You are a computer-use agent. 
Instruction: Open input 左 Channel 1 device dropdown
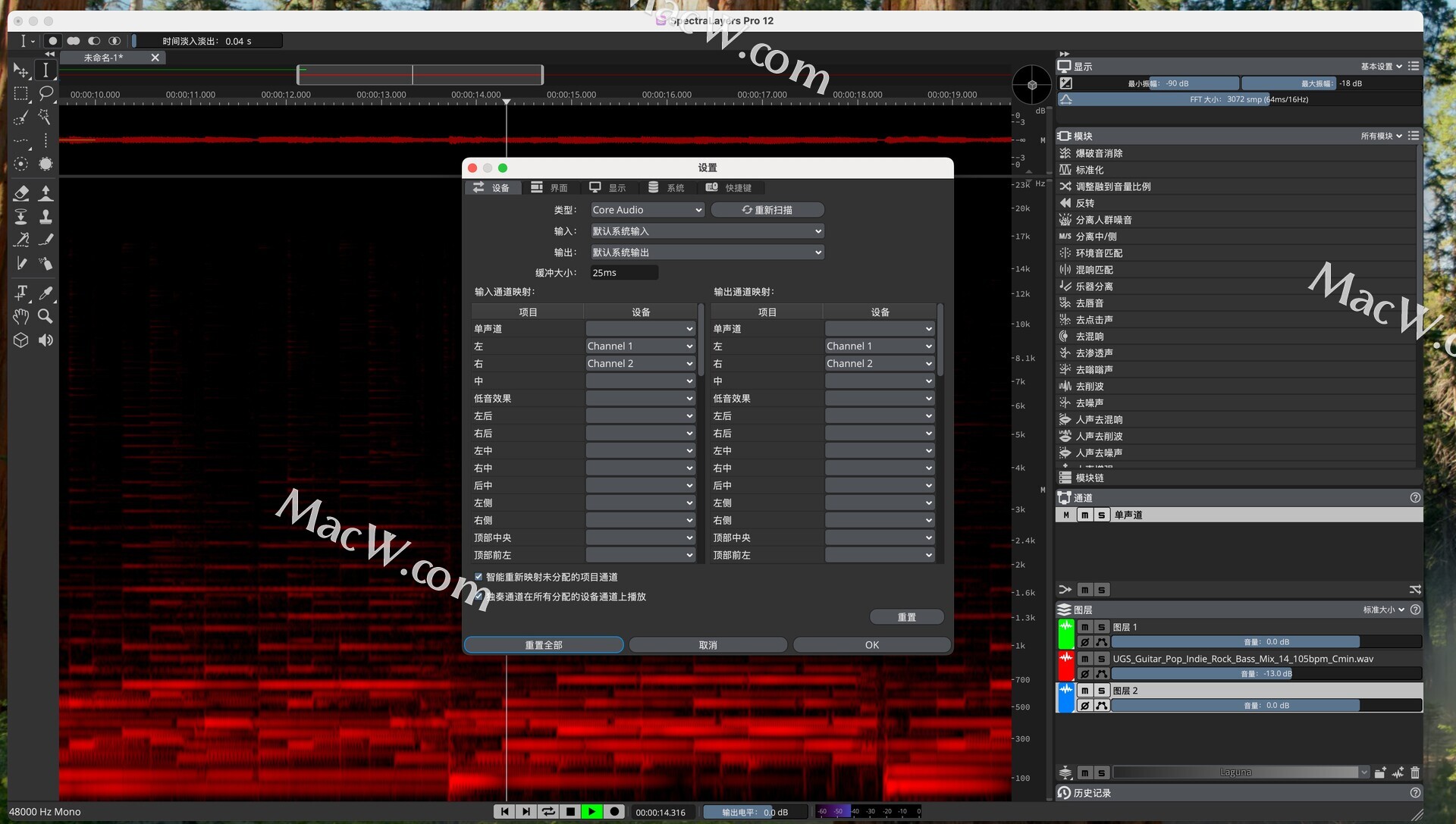(x=640, y=346)
